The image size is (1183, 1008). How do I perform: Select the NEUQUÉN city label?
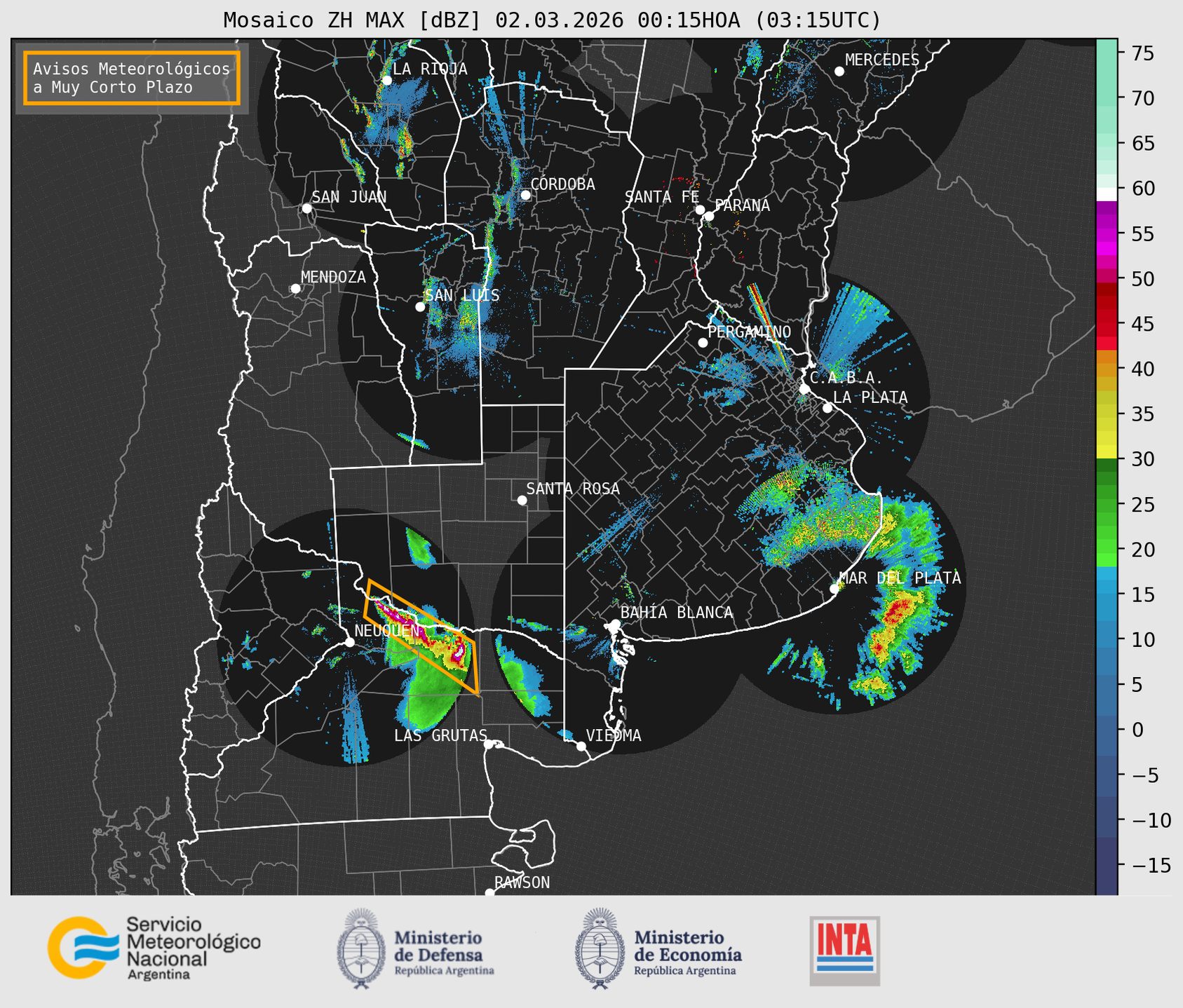pos(387,630)
